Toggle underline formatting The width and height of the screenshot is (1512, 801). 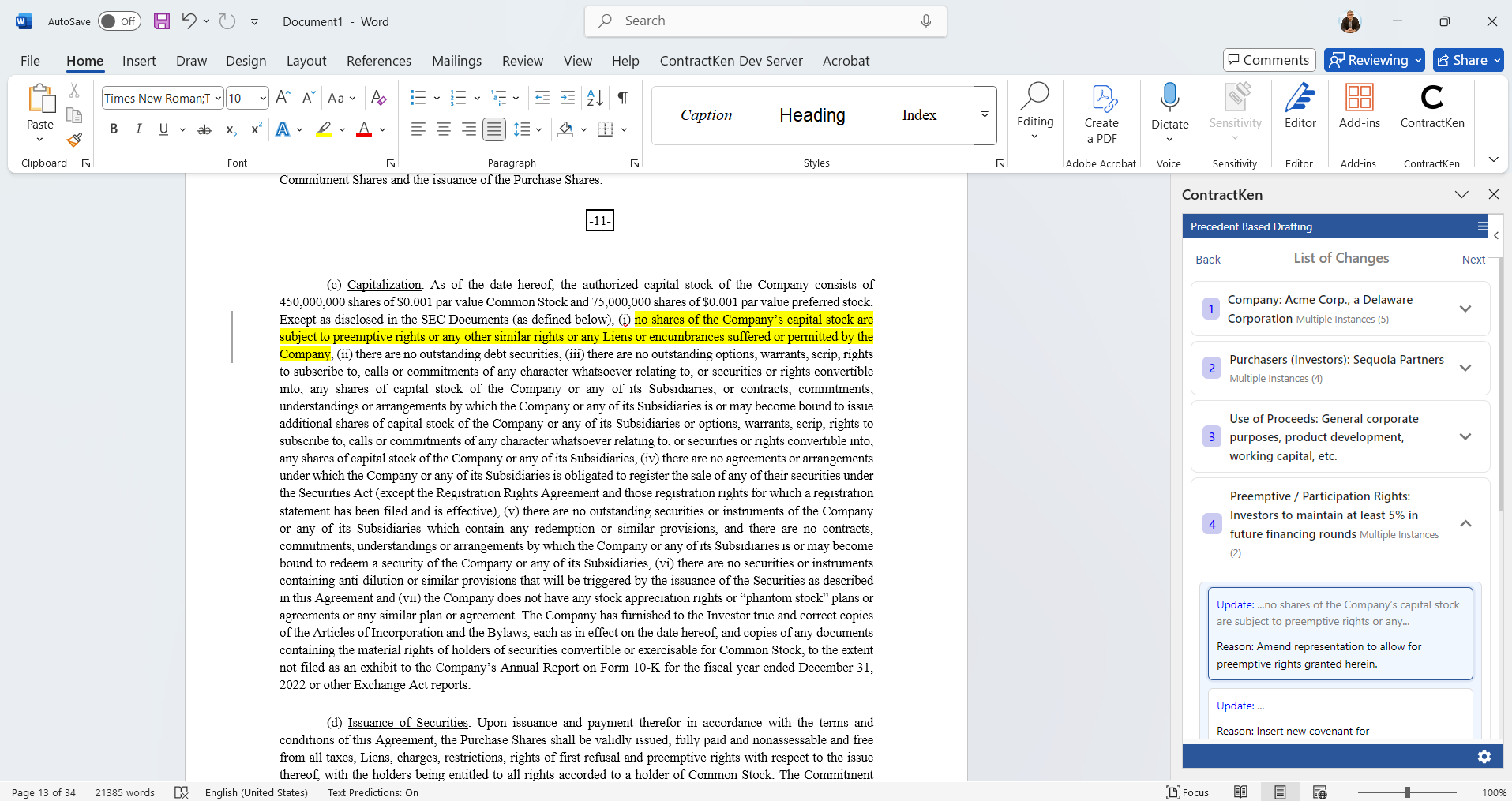163,129
